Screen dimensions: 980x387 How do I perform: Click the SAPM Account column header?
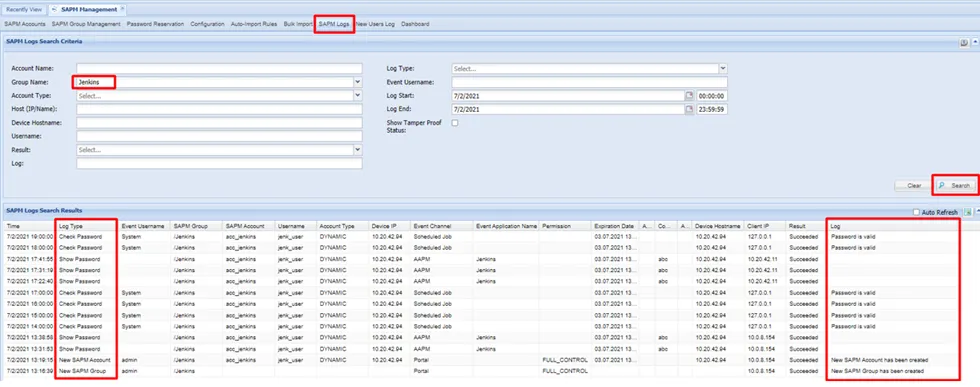click(x=249, y=226)
